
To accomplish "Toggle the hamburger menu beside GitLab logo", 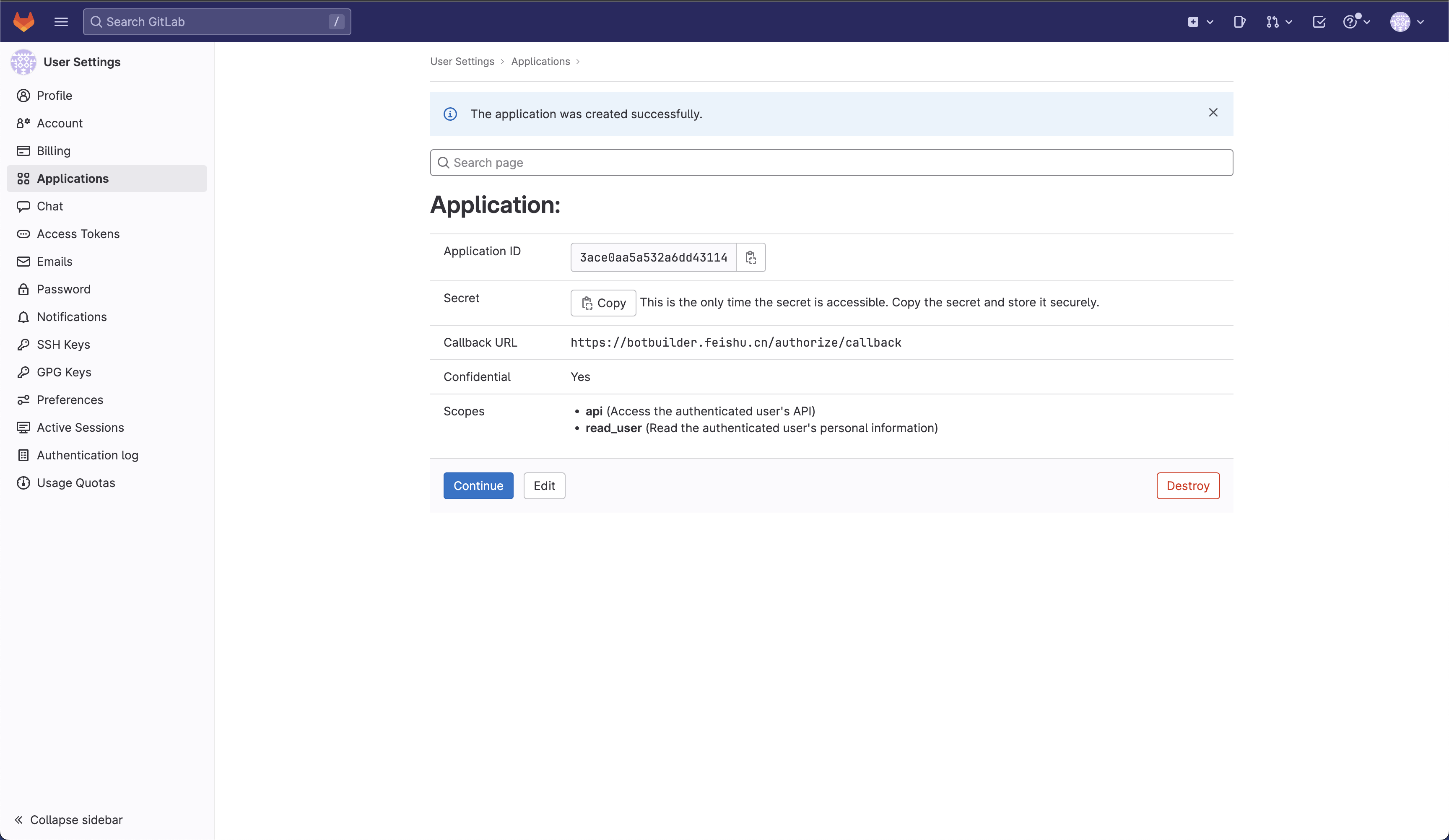I will [x=61, y=21].
